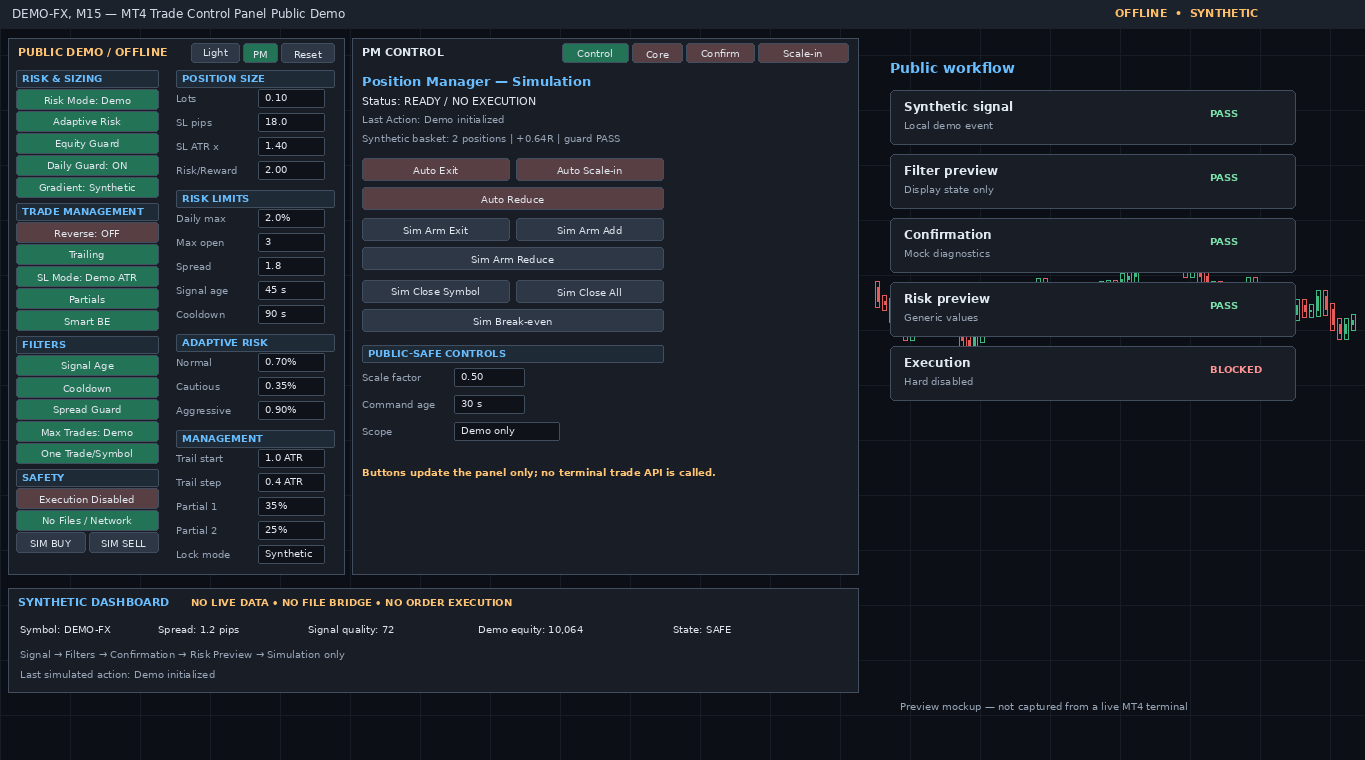Toggle the Equity Guard option
1365x760 pixels.
[x=88, y=144]
